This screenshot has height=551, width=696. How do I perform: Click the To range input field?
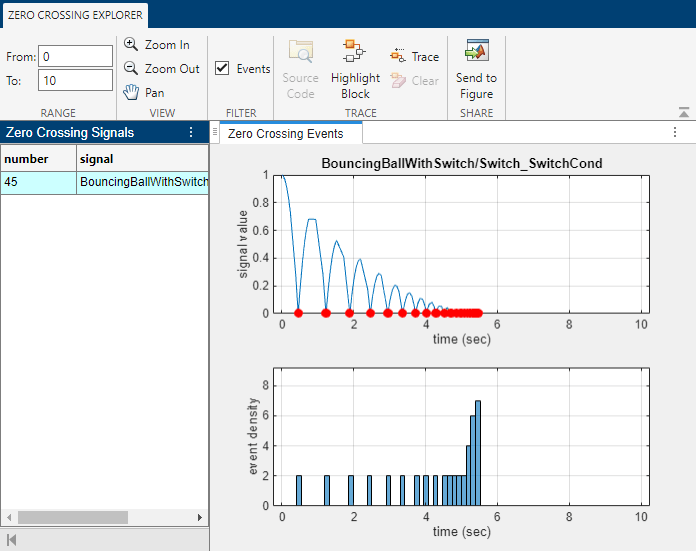coord(76,81)
